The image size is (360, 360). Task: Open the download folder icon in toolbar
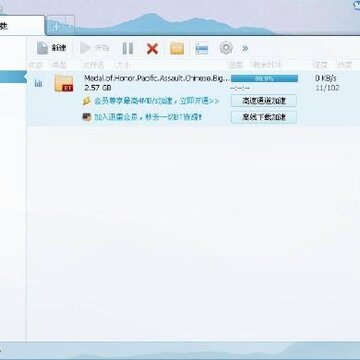(177, 49)
